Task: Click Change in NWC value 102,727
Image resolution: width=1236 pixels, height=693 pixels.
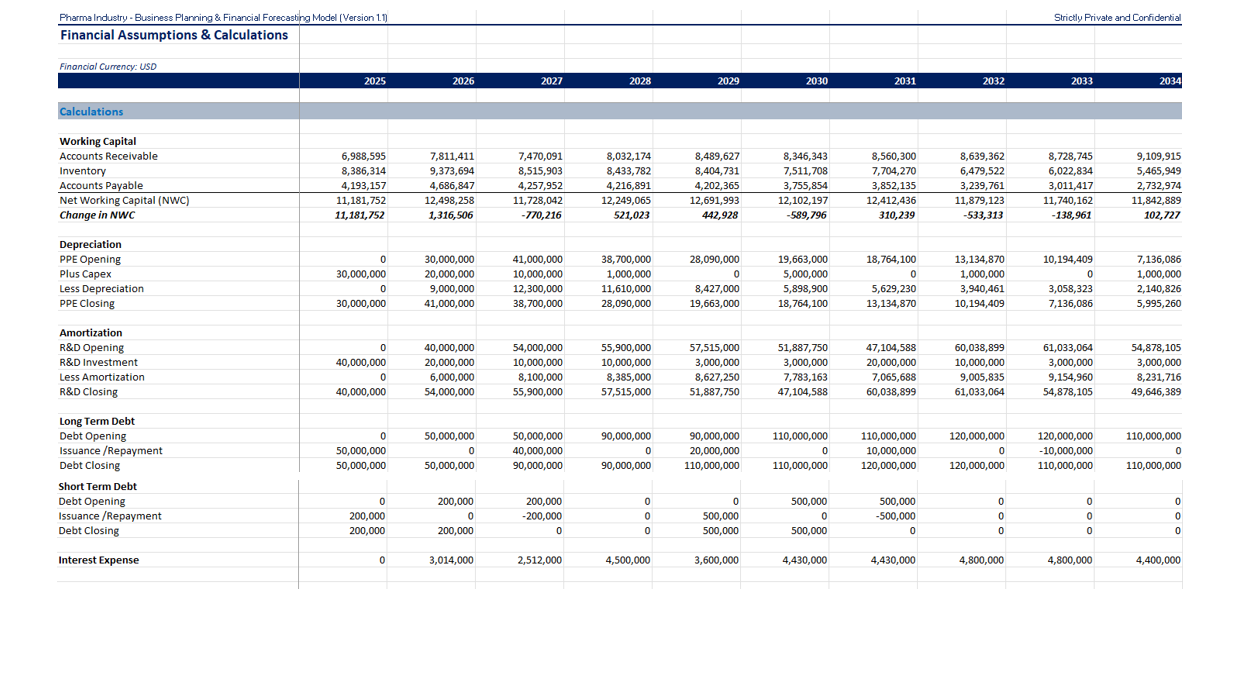Action: pos(1162,215)
